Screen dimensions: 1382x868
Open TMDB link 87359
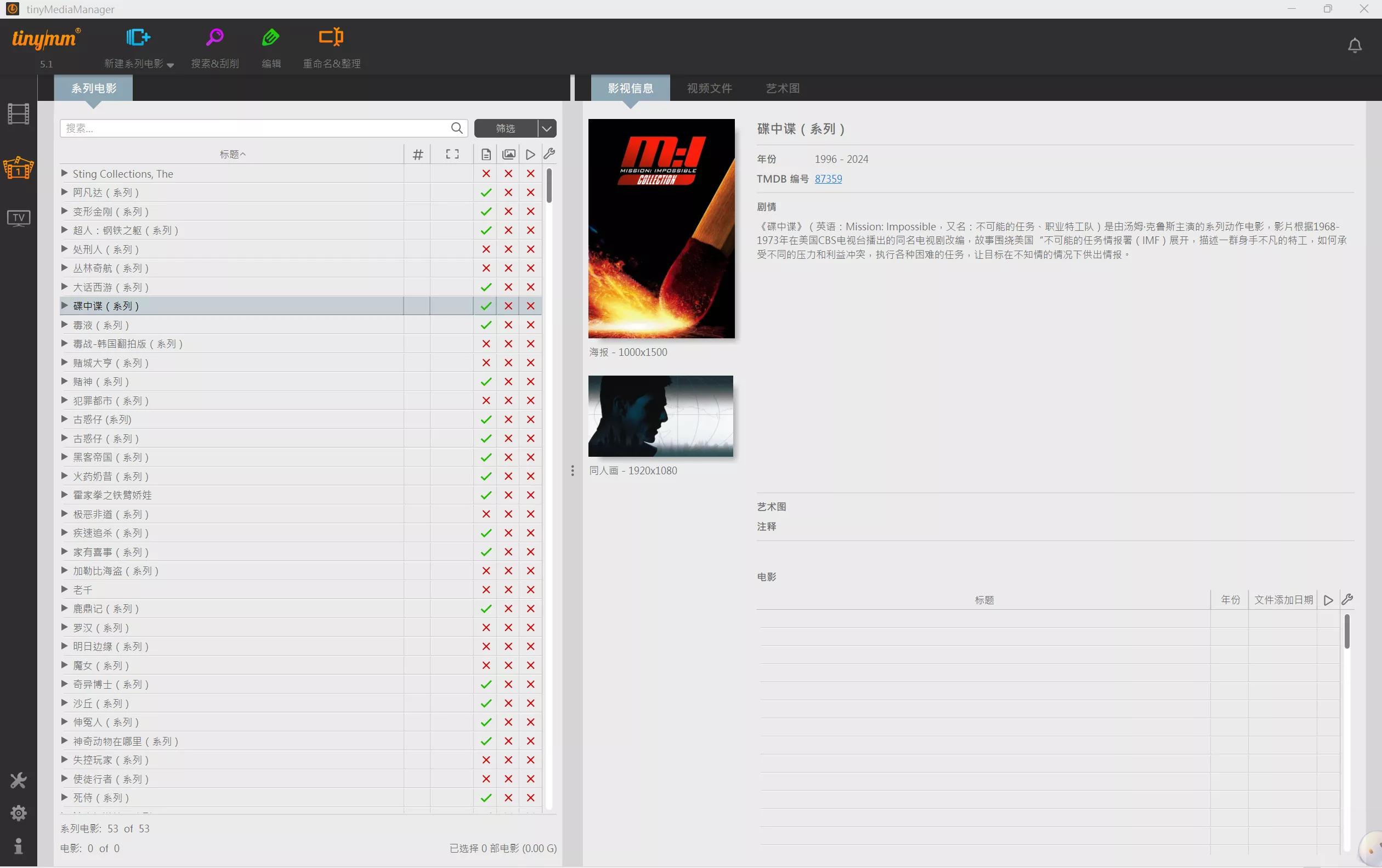828,179
